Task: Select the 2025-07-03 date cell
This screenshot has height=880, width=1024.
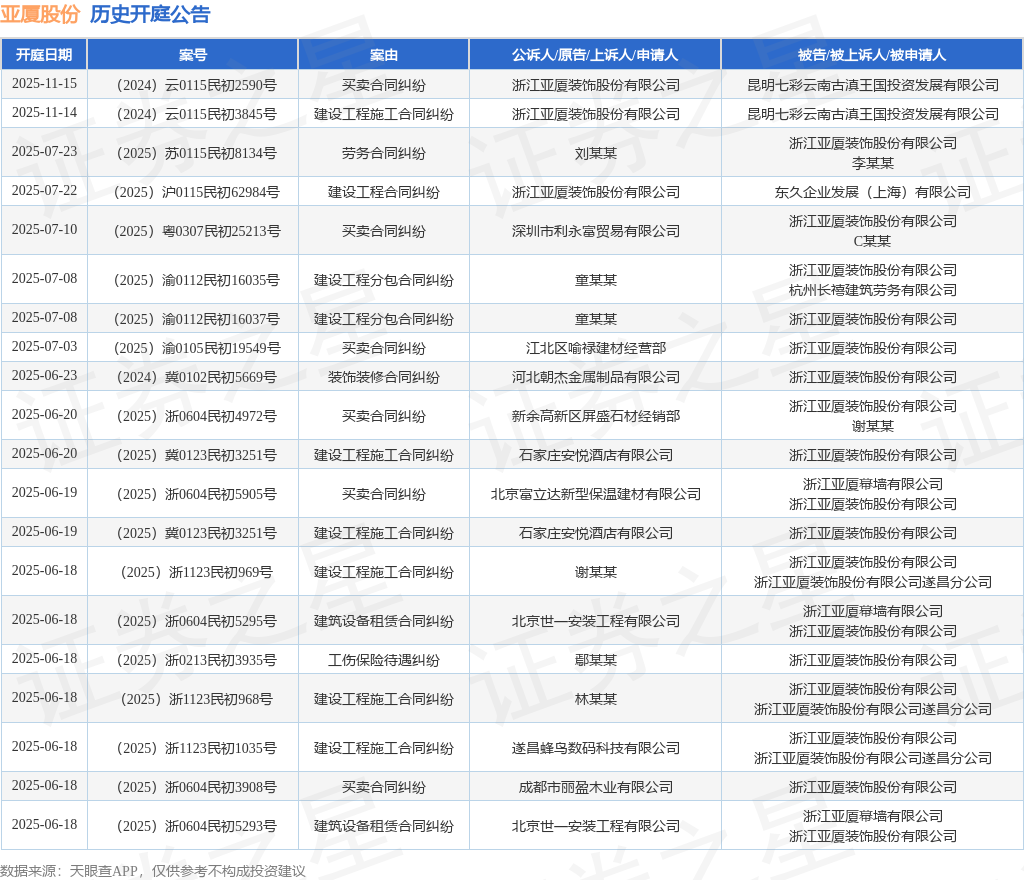Action: tap(44, 347)
